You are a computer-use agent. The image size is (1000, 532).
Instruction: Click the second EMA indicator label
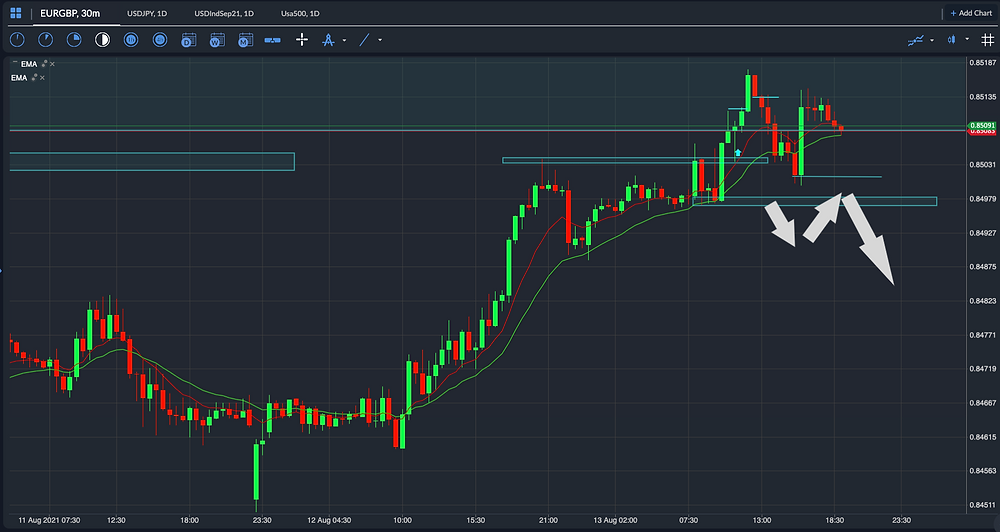[x=19, y=78]
